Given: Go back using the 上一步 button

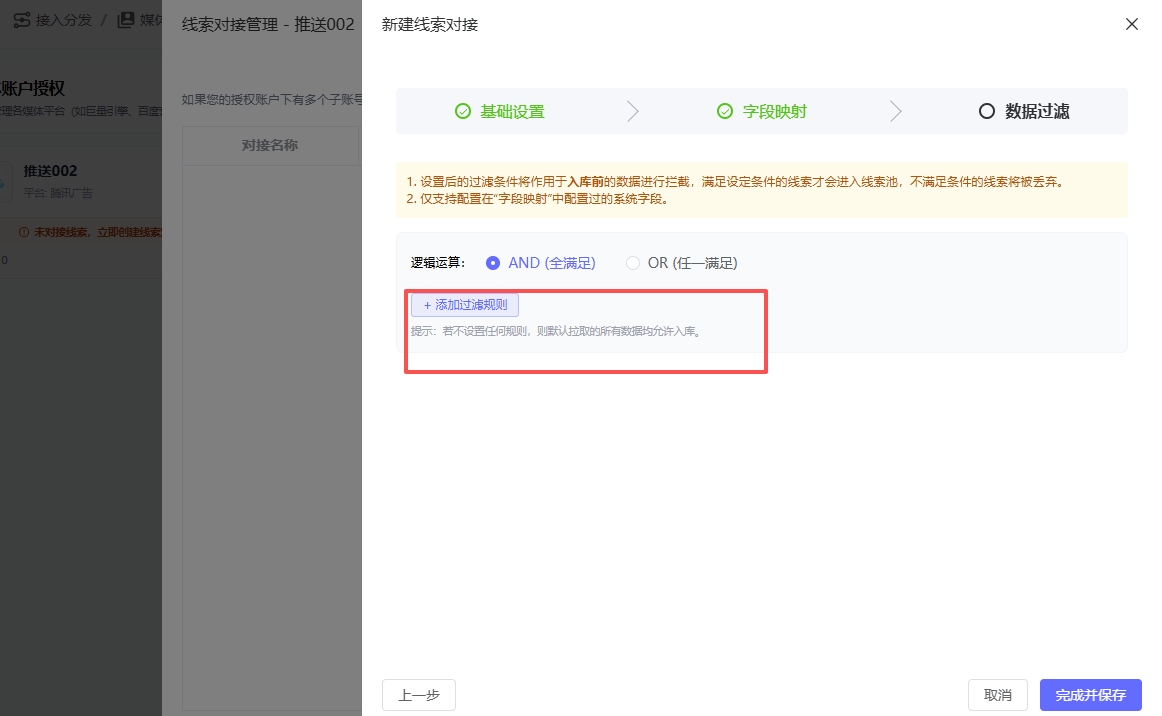Looking at the screenshot, I should click(x=418, y=695).
